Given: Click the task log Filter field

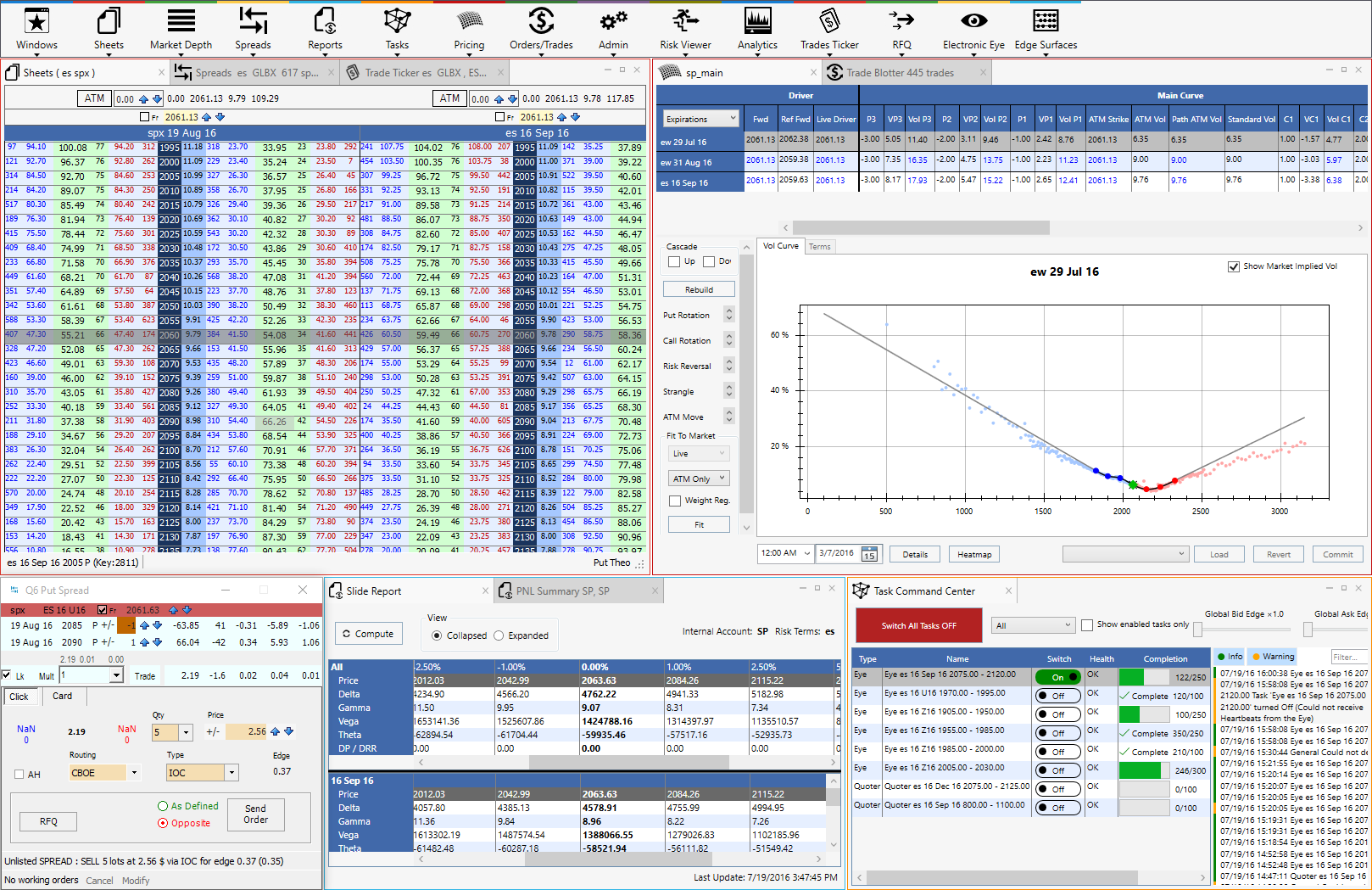Looking at the screenshot, I should click(1348, 657).
